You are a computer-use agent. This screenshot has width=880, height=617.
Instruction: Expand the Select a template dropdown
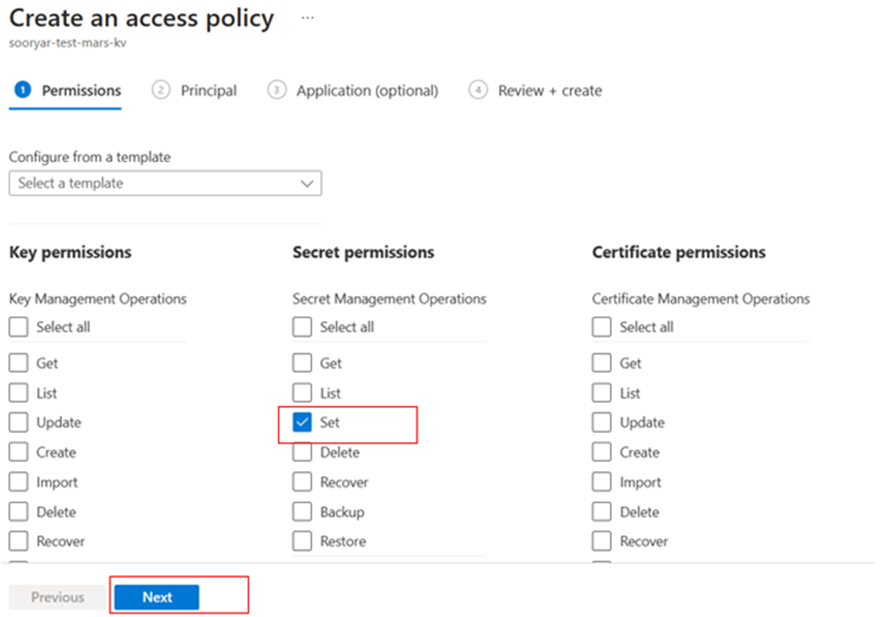[165, 183]
